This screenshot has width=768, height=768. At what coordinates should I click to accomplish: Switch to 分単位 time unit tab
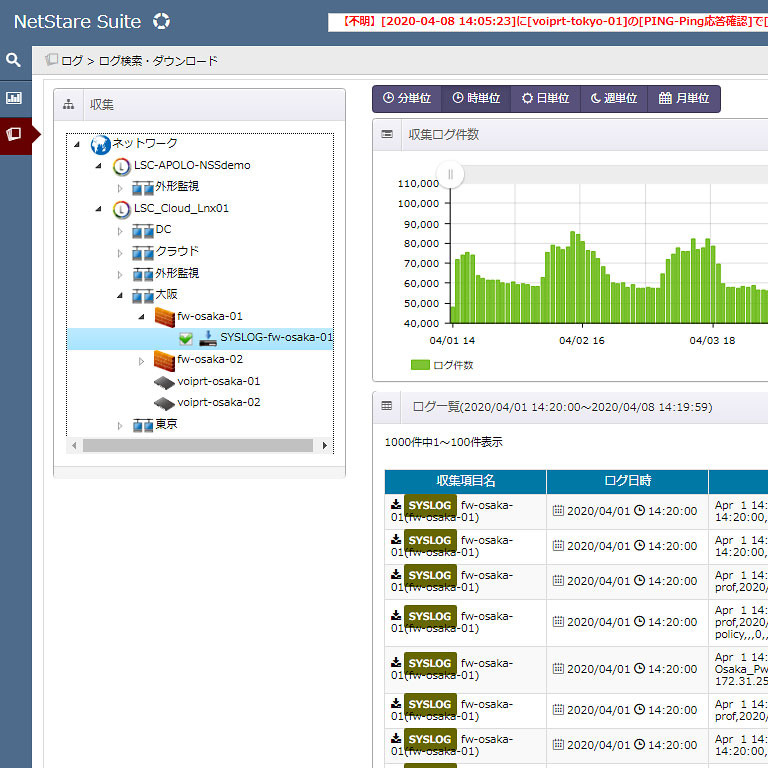point(407,98)
